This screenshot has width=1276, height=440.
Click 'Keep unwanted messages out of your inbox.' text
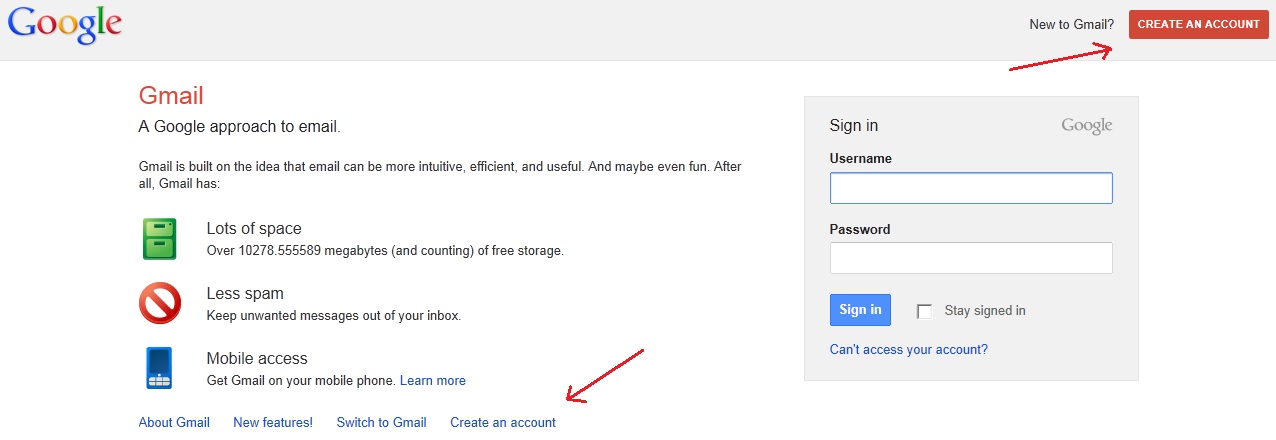(334, 316)
